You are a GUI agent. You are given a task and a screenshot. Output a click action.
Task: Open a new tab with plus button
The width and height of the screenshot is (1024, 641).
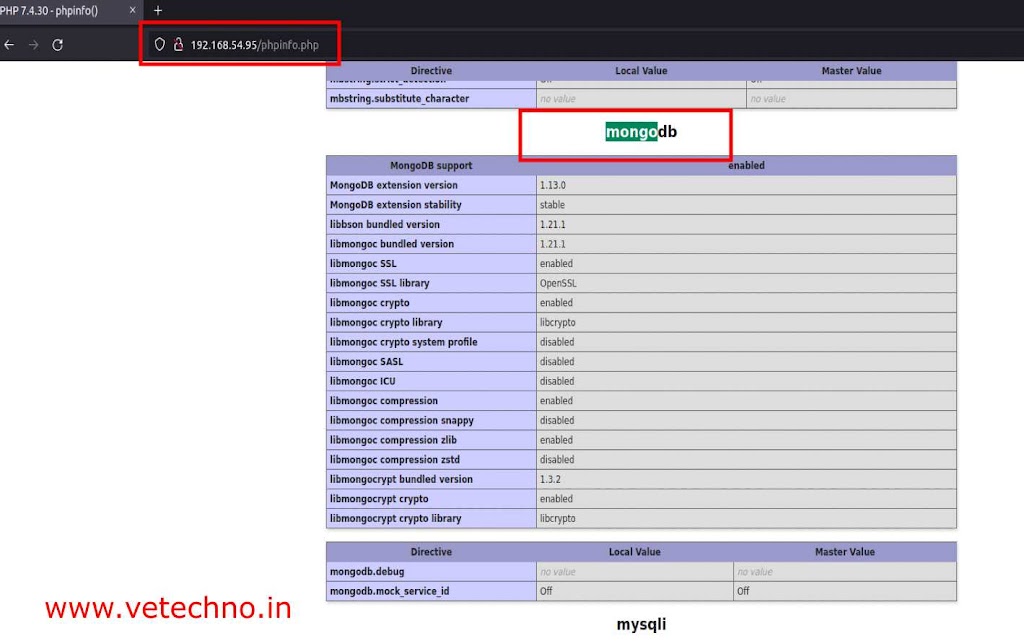pyautogui.click(x=157, y=10)
